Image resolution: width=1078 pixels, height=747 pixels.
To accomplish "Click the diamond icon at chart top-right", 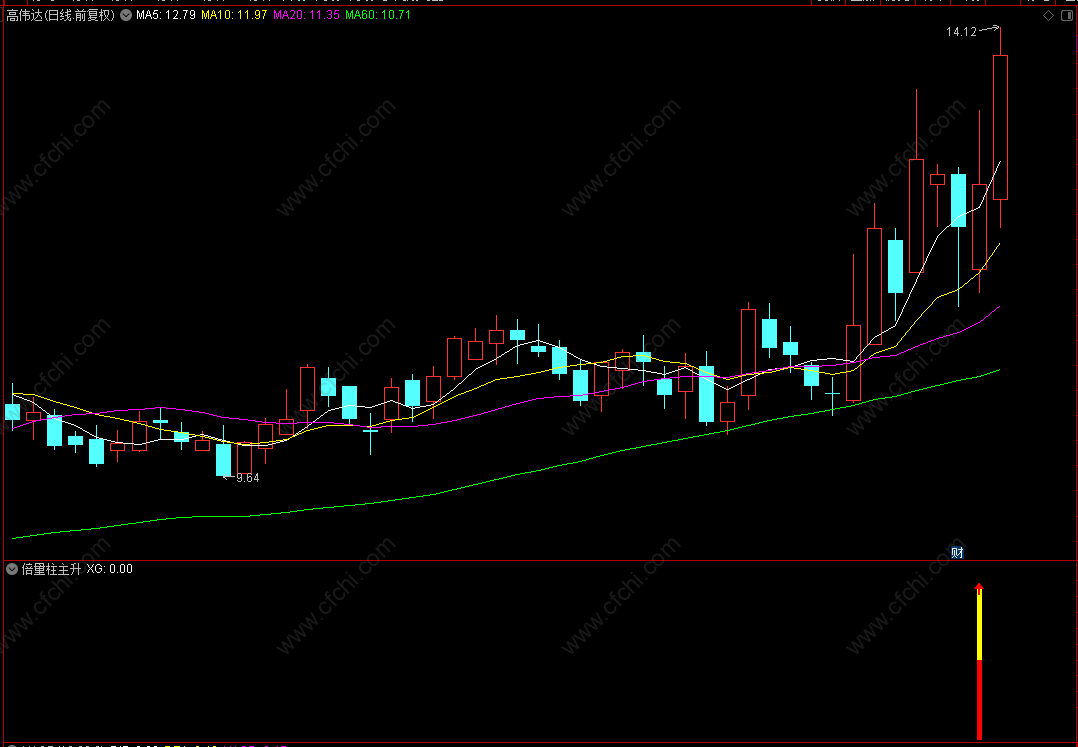I will point(1048,15).
